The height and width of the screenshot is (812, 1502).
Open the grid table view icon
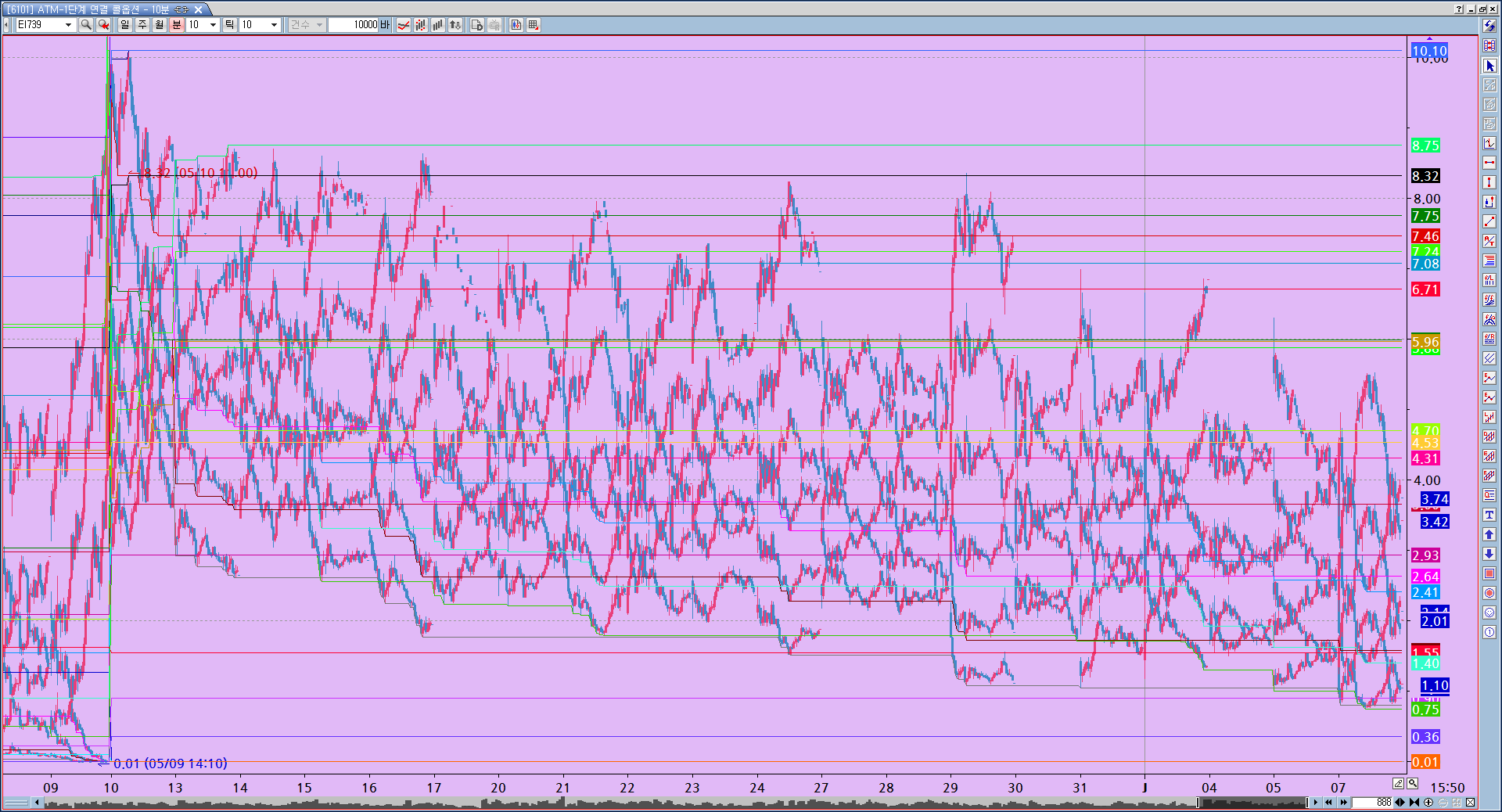coord(534,25)
